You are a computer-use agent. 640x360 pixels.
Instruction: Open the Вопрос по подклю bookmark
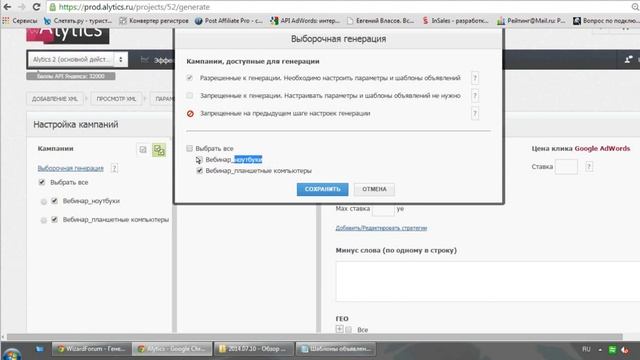(606, 20)
